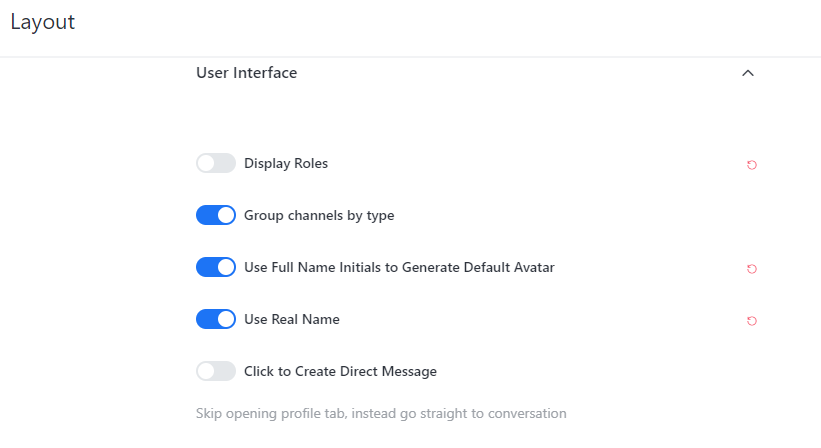Click the User Interface section header

(x=247, y=73)
